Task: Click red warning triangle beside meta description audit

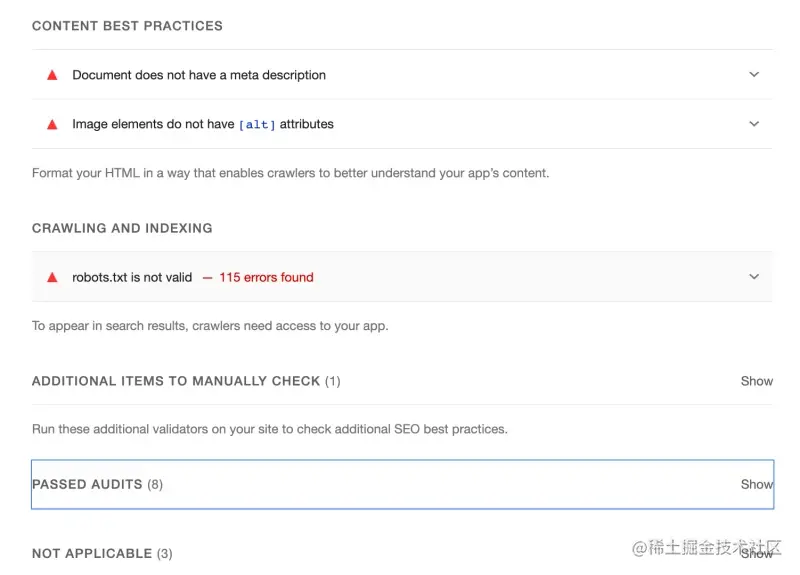Action: click(x=52, y=76)
